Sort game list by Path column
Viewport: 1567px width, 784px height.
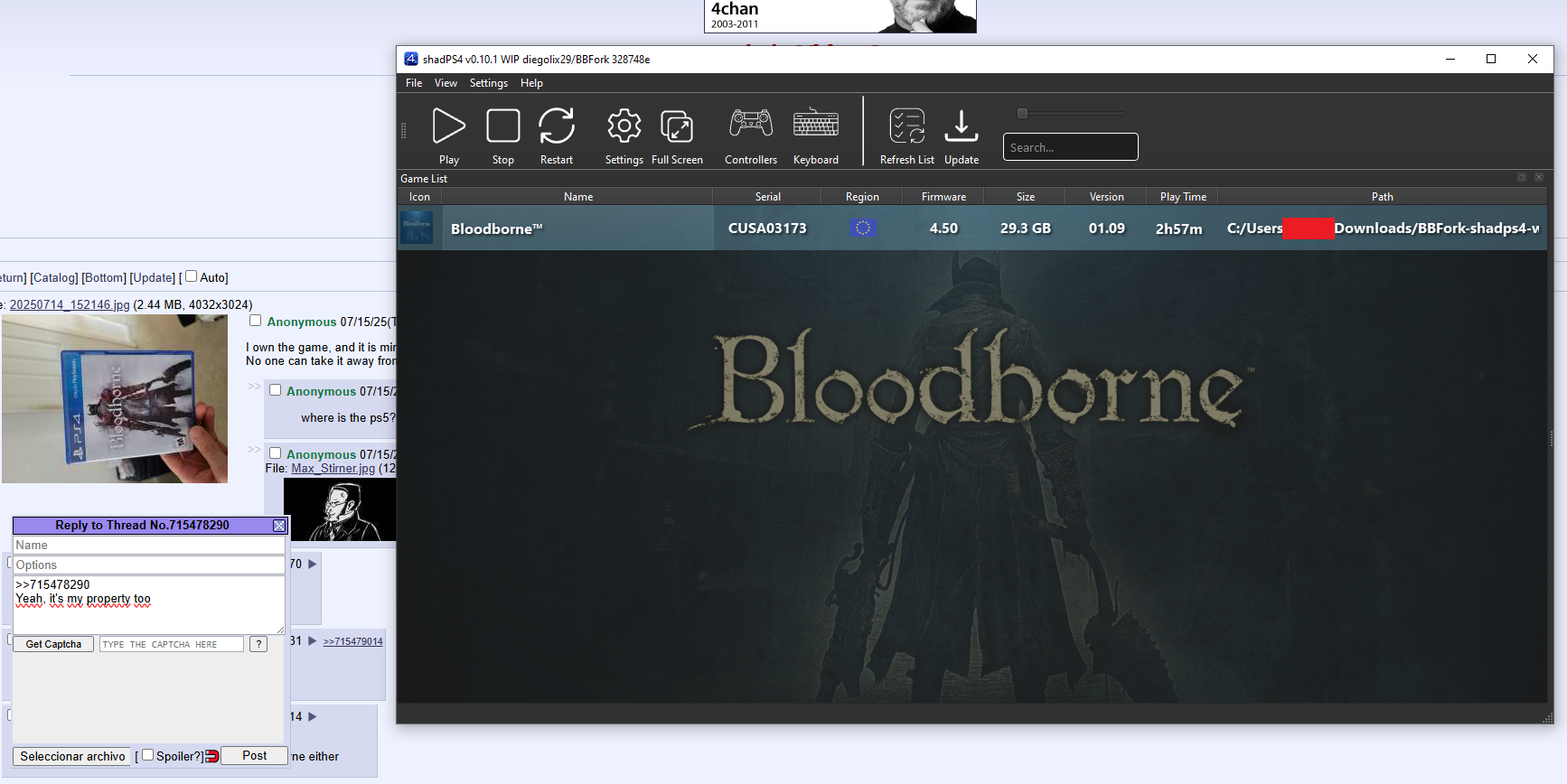pyautogui.click(x=1383, y=197)
